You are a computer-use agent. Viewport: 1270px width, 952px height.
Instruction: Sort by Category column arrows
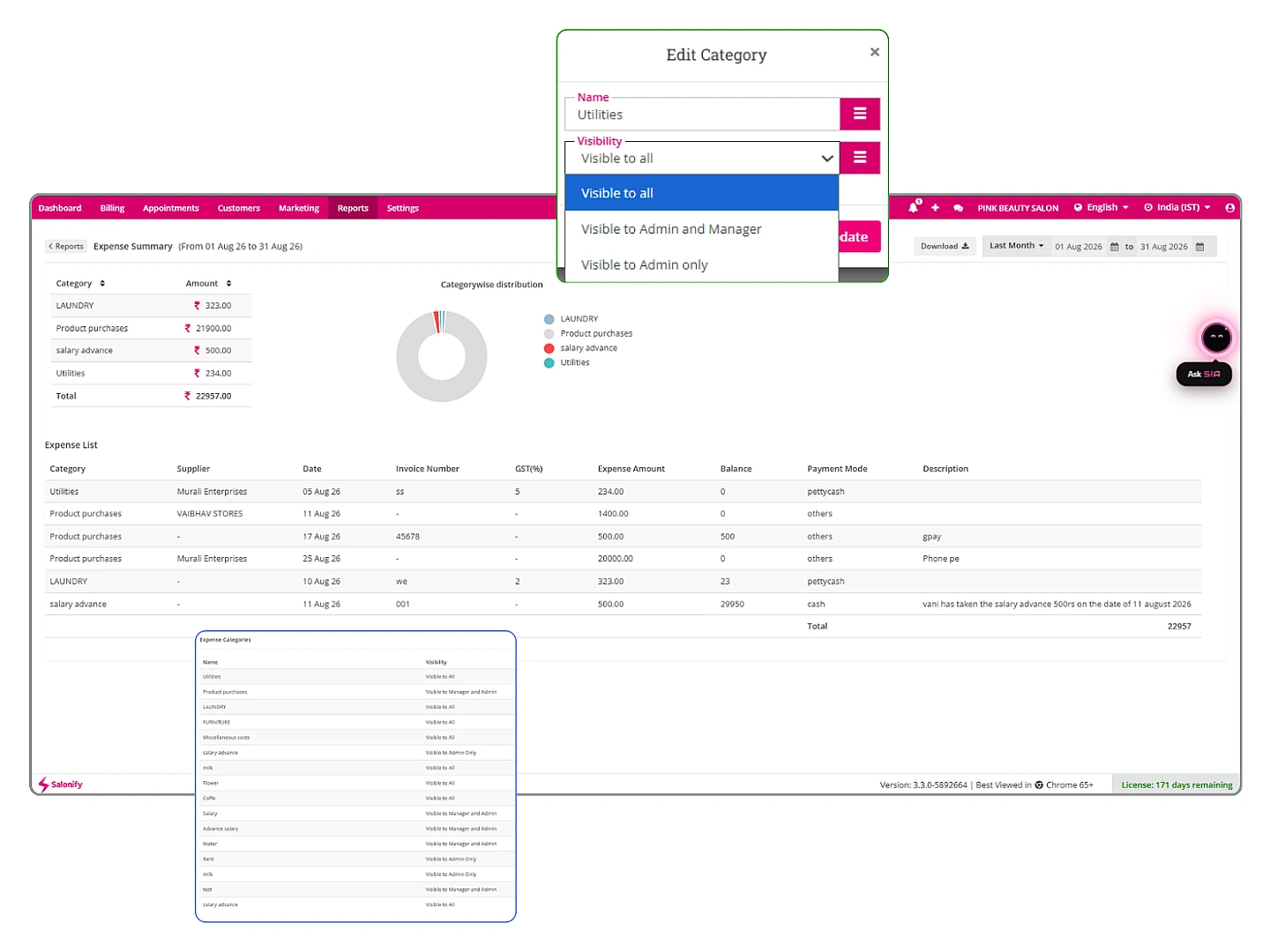pos(102,284)
